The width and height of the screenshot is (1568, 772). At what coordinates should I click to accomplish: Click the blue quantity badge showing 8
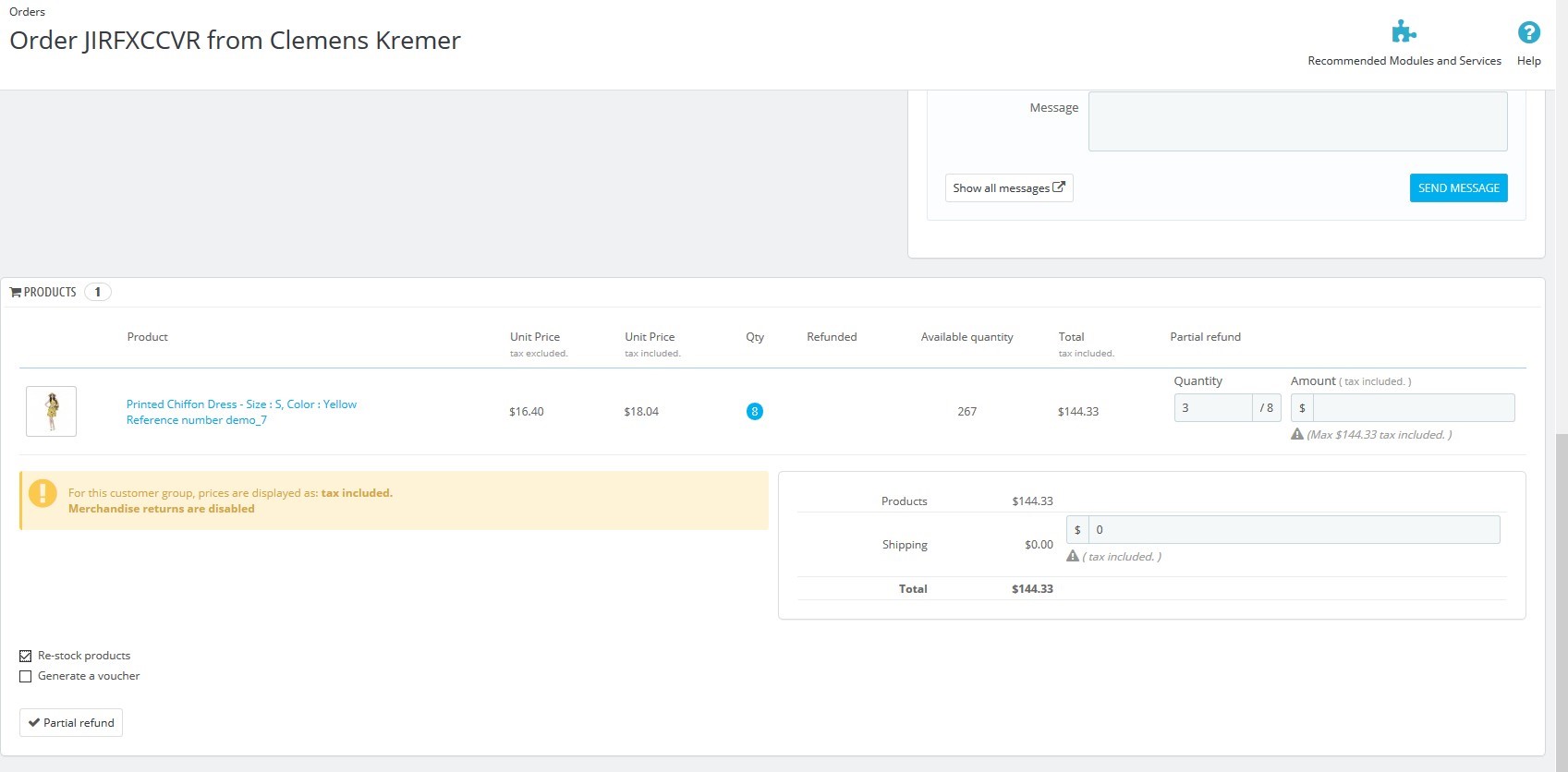[x=754, y=412]
